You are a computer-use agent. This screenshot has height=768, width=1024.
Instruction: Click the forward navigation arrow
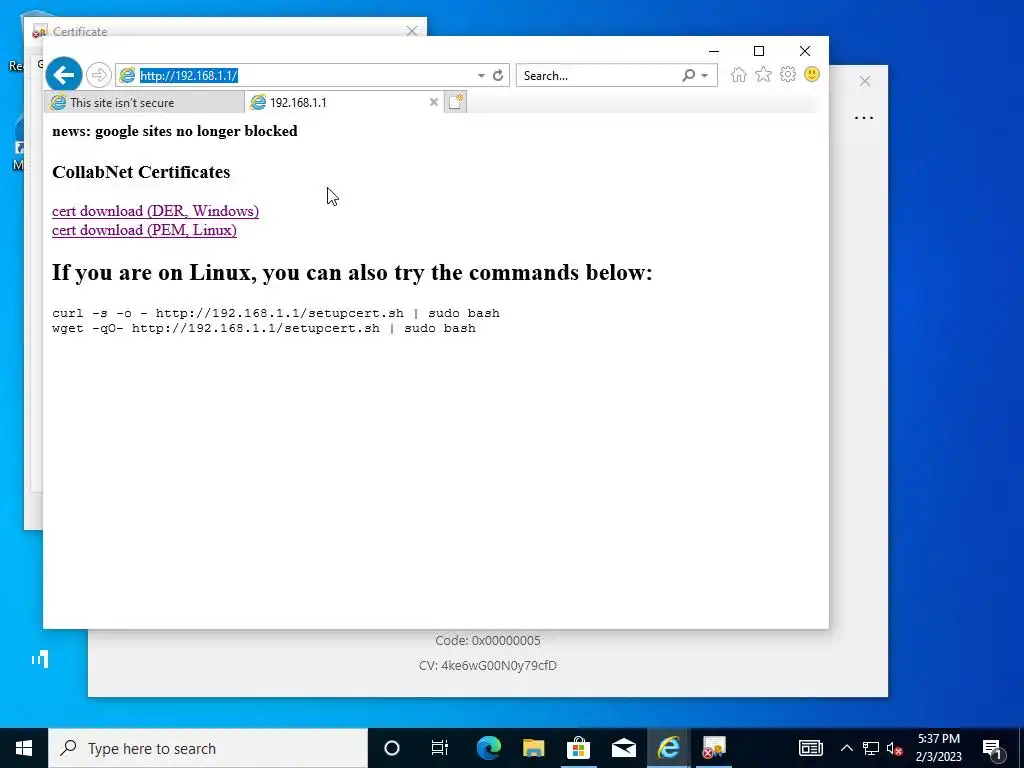[99, 75]
